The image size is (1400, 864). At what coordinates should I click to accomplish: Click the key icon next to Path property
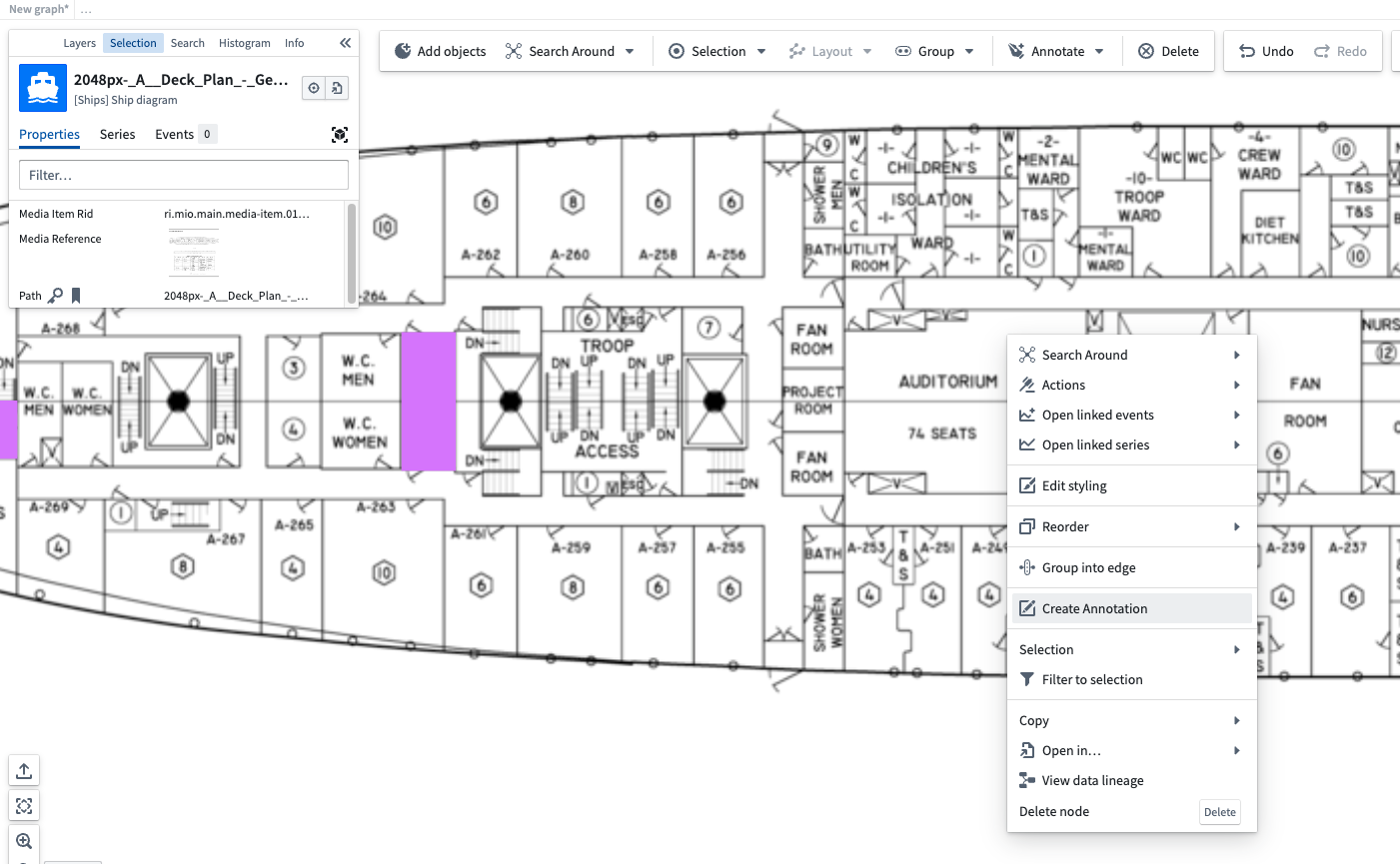58,296
